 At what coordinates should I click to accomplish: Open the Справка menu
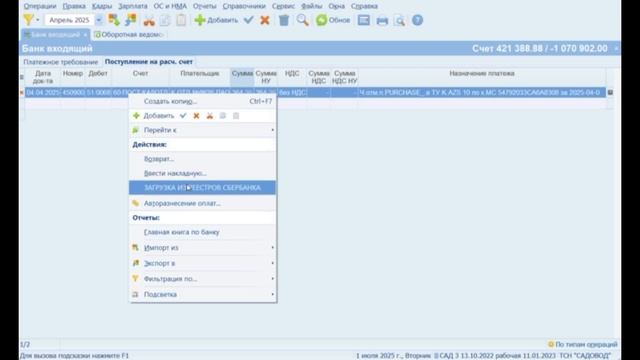tap(364, 6)
